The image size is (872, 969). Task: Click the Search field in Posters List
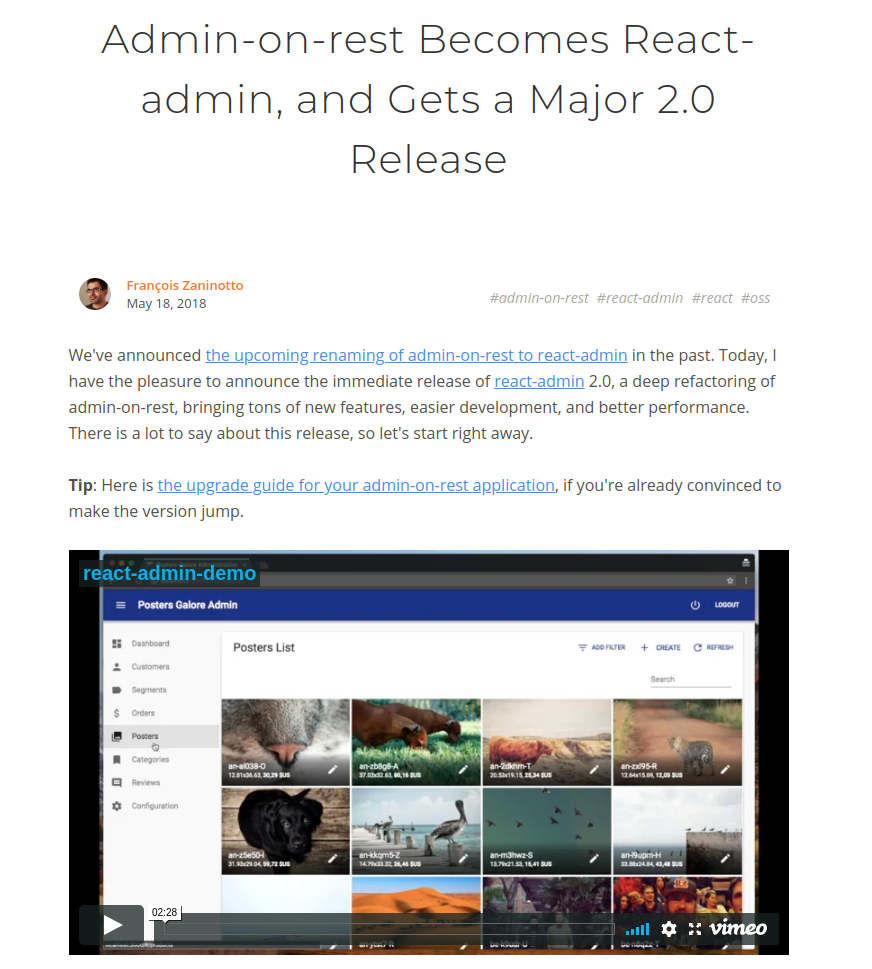690,679
